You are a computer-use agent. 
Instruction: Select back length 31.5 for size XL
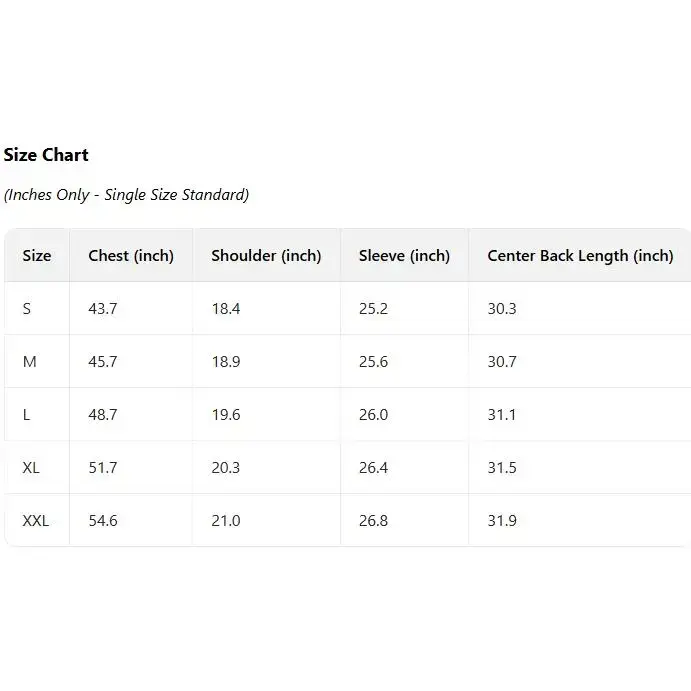[x=502, y=468]
